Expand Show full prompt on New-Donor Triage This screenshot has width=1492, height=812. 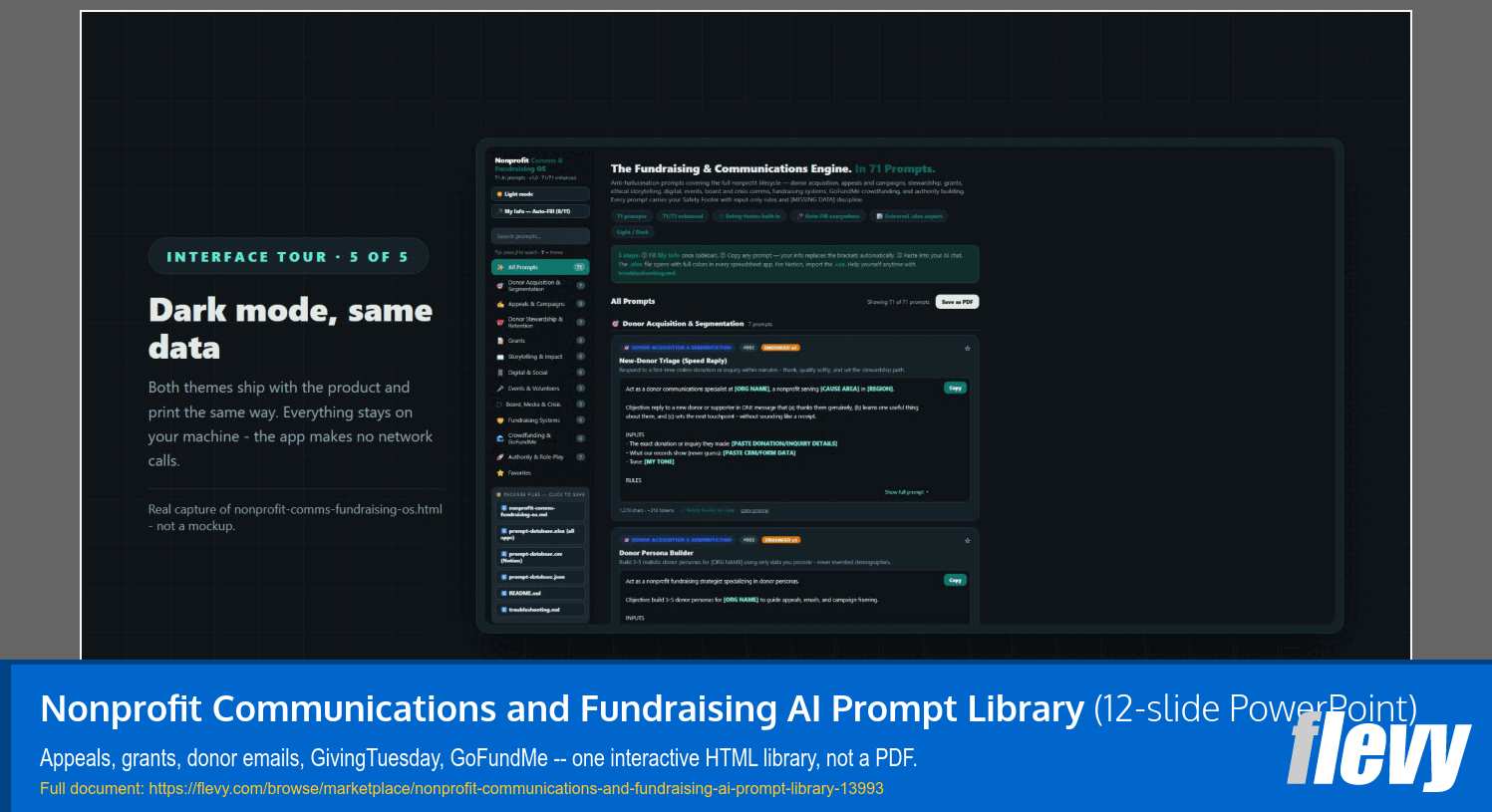tap(906, 492)
